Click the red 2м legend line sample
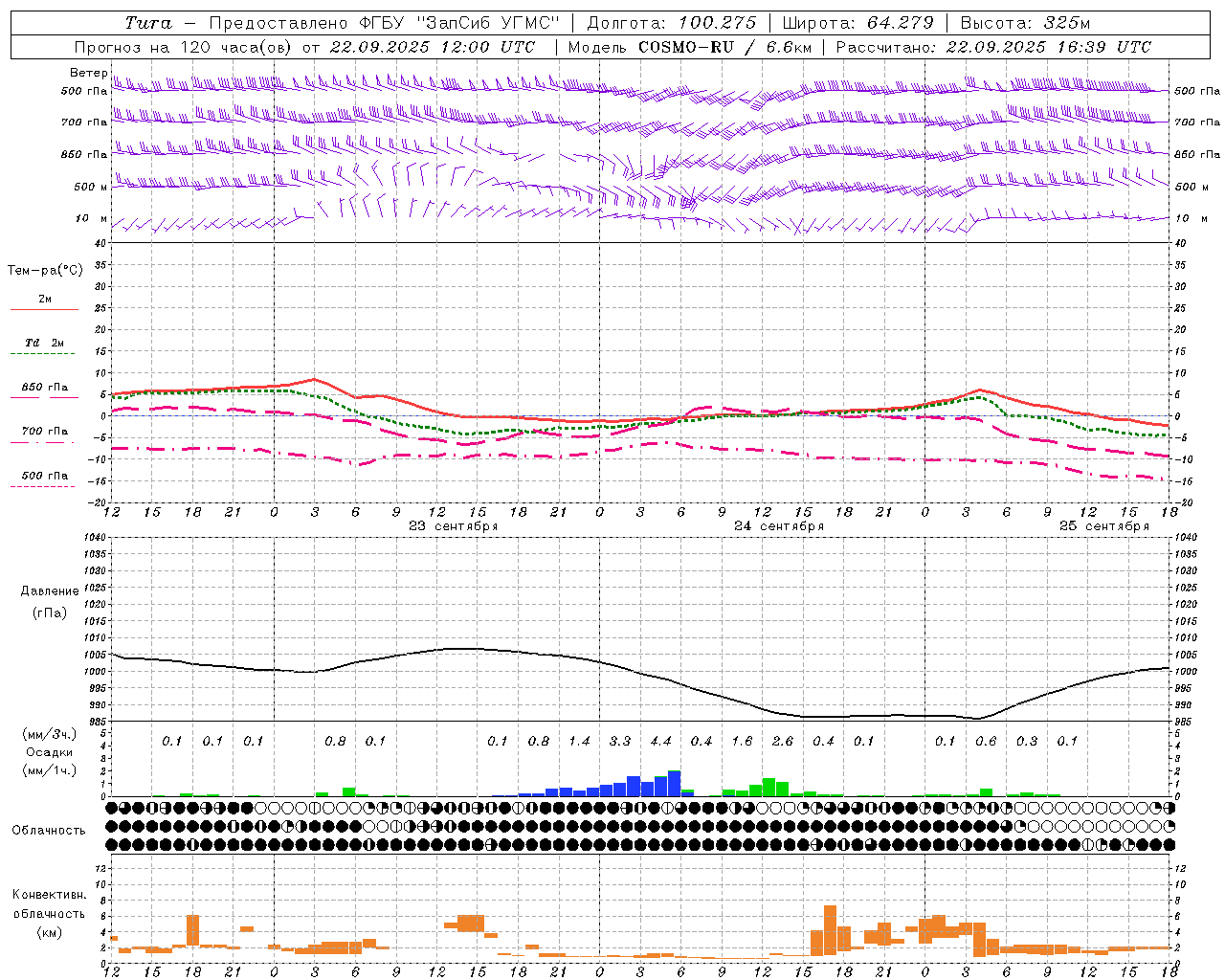This screenshot has width=1225, height=980. click(x=44, y=310)
